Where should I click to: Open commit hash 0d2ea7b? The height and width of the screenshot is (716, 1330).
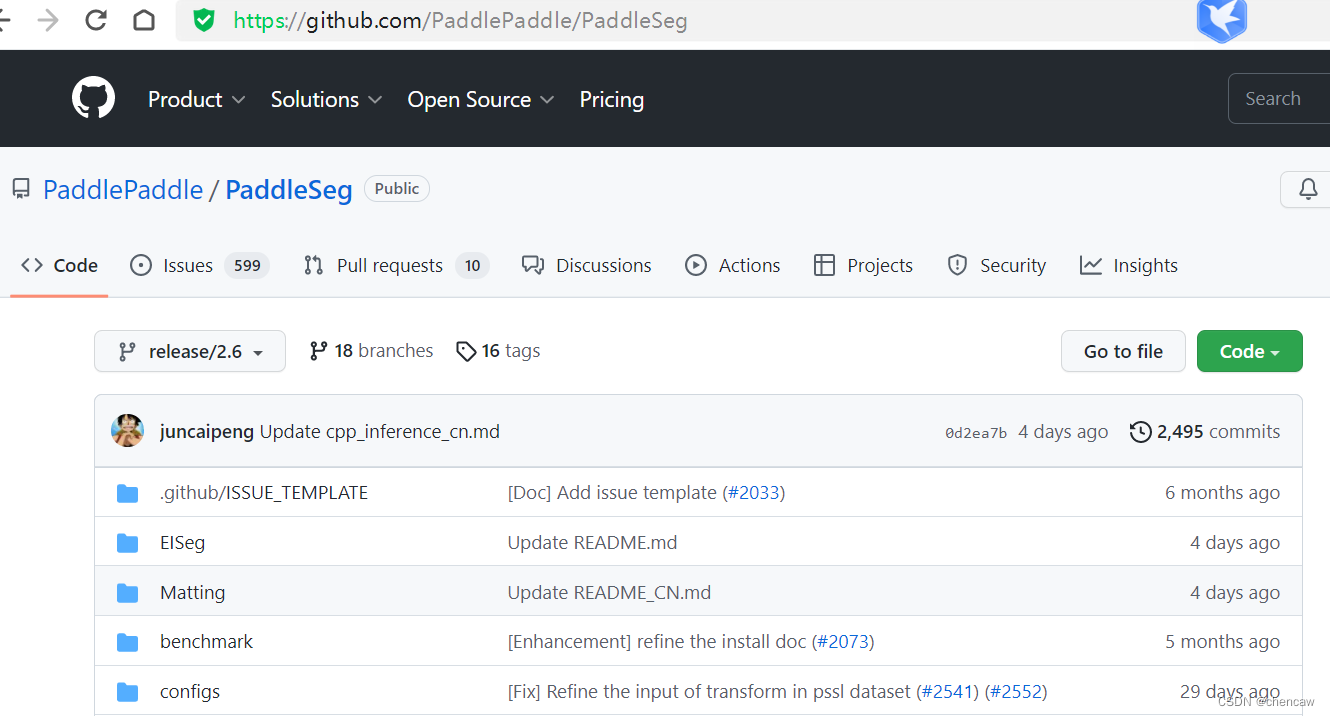(x=976, y=433)
